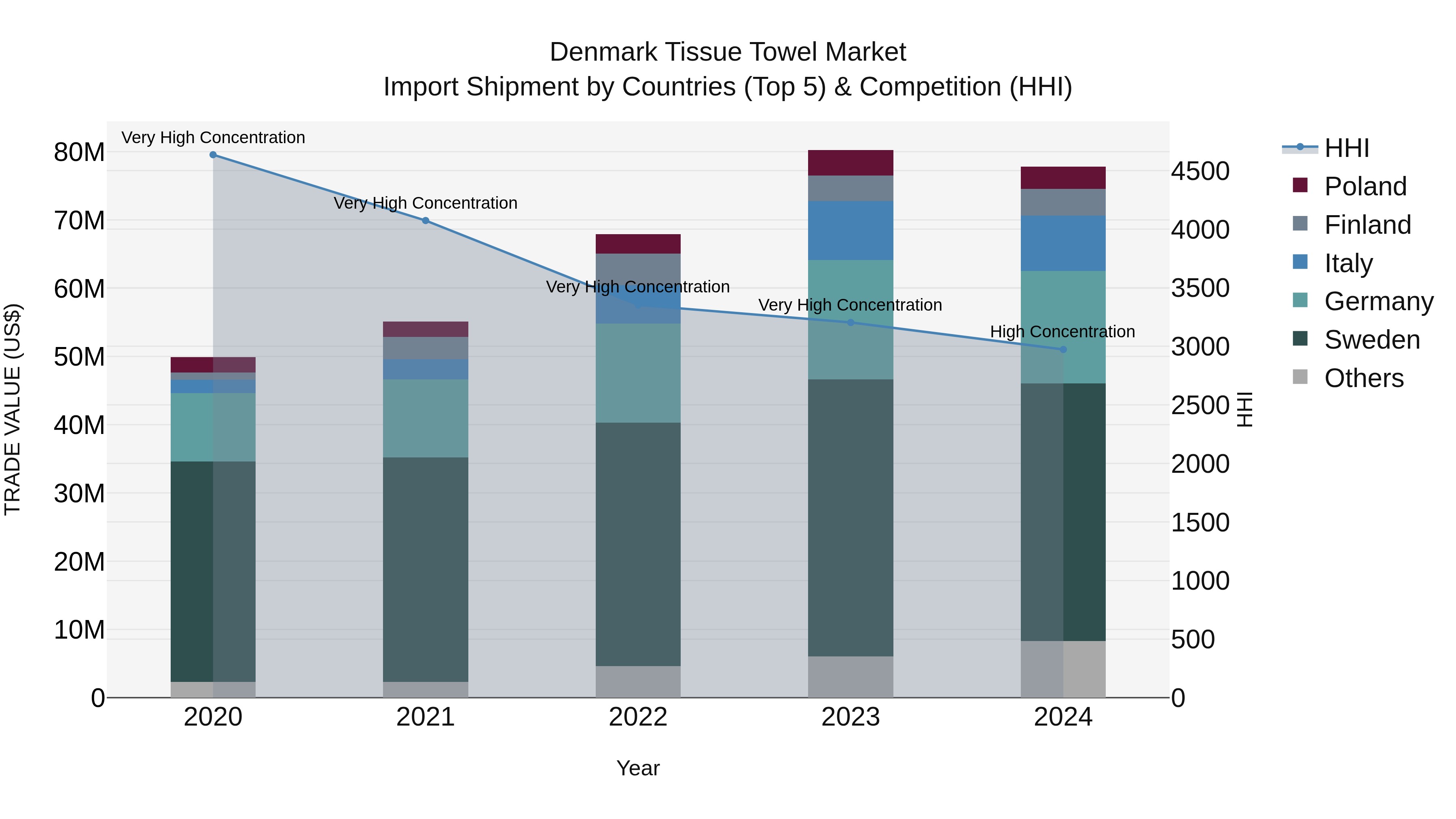The height and width of the screenshot is (819, 1456).
Task: Click the Italy blue legend swatch
Action: (x=1300, y=262)
